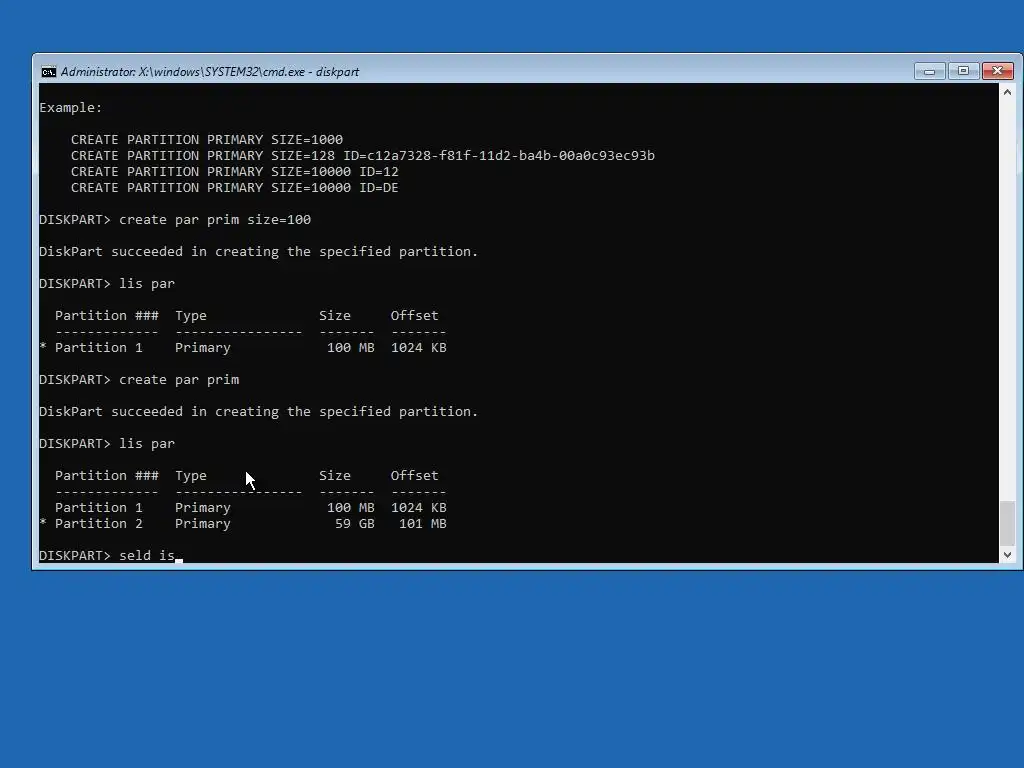Viewport: 1024px width, 768px height.
Task: Open the cmd.exe system menu icon
Action: click(x=48, y=72)
